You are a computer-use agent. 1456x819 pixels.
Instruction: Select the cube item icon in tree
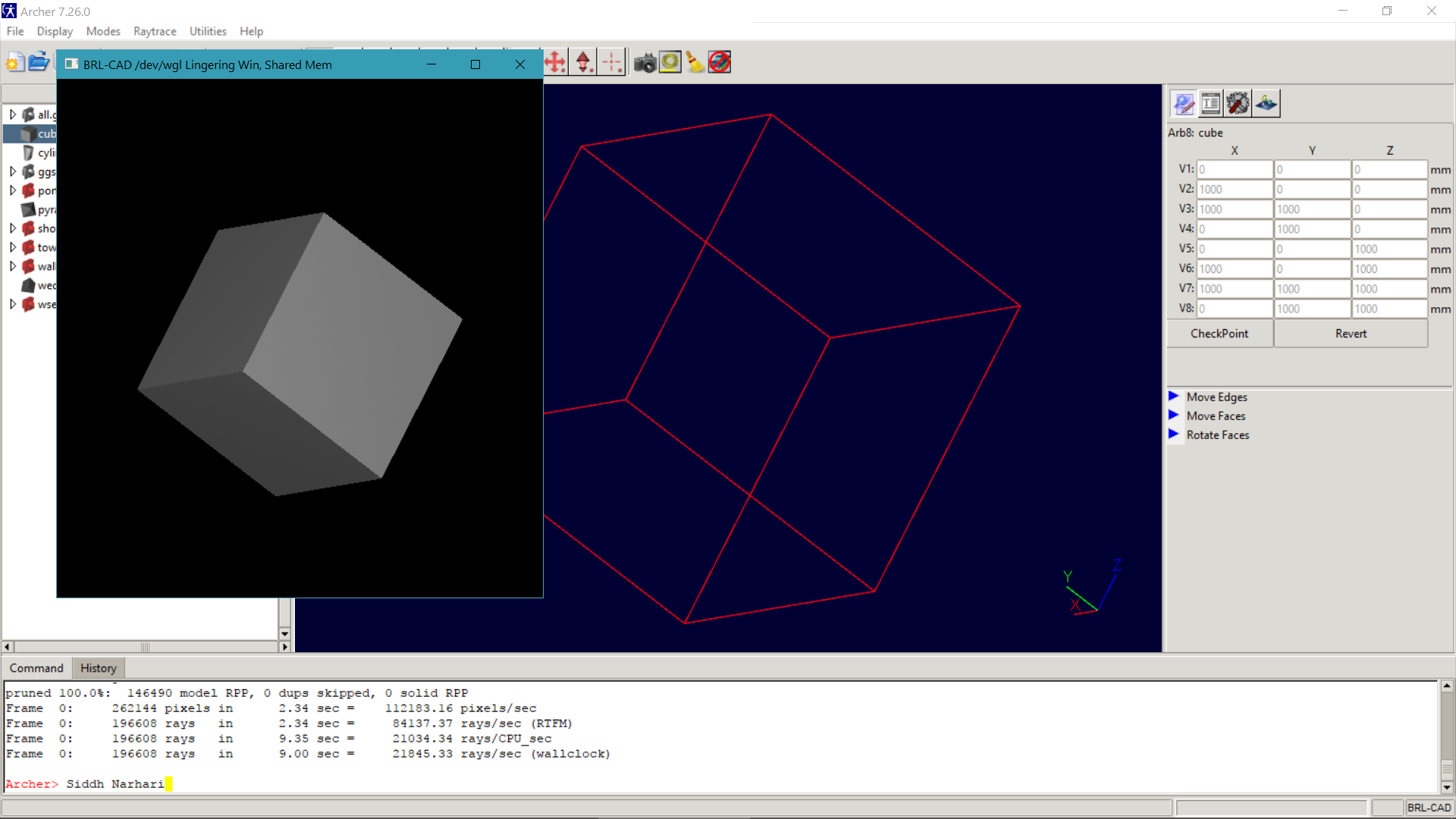[29, 133]
